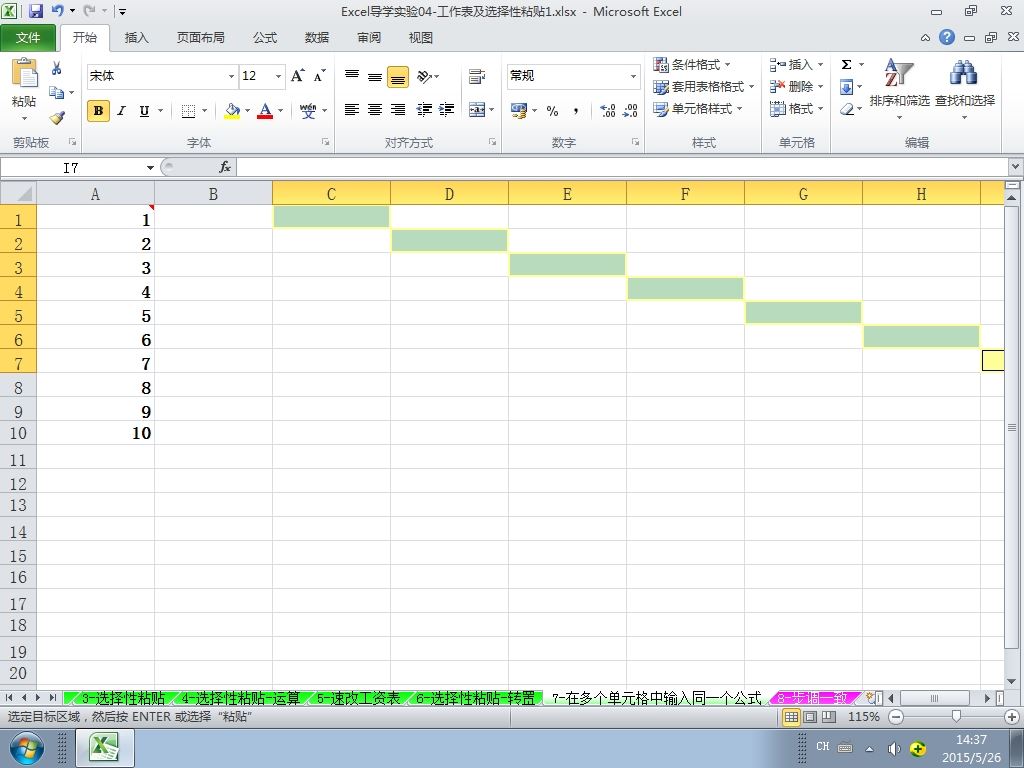Click the Paste clipboard icon
This screenshot has width=1024, height=768.
(25, 73)
